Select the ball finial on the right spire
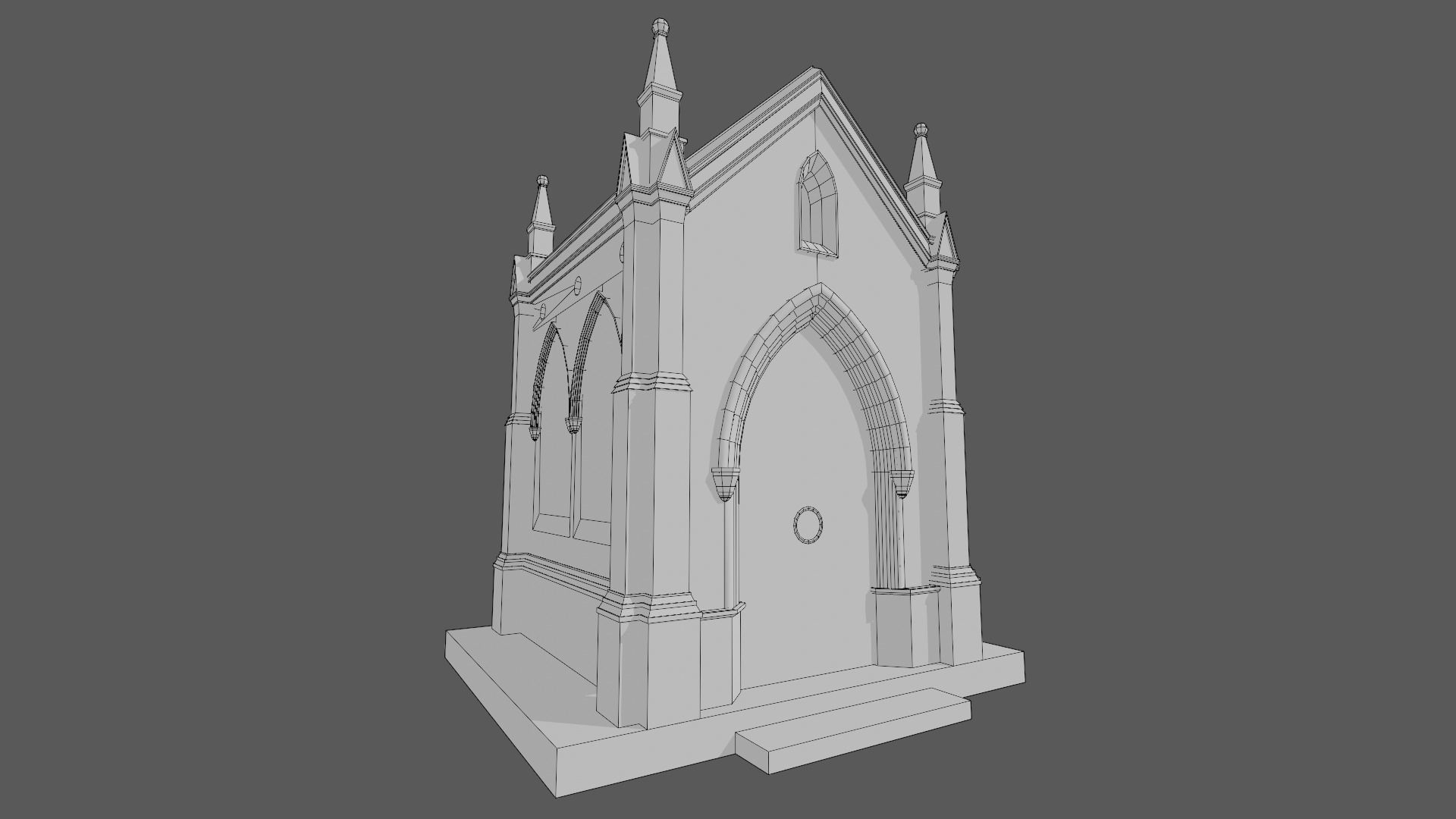Screen dimensions: 1456x819 click(x=921, y=130)
